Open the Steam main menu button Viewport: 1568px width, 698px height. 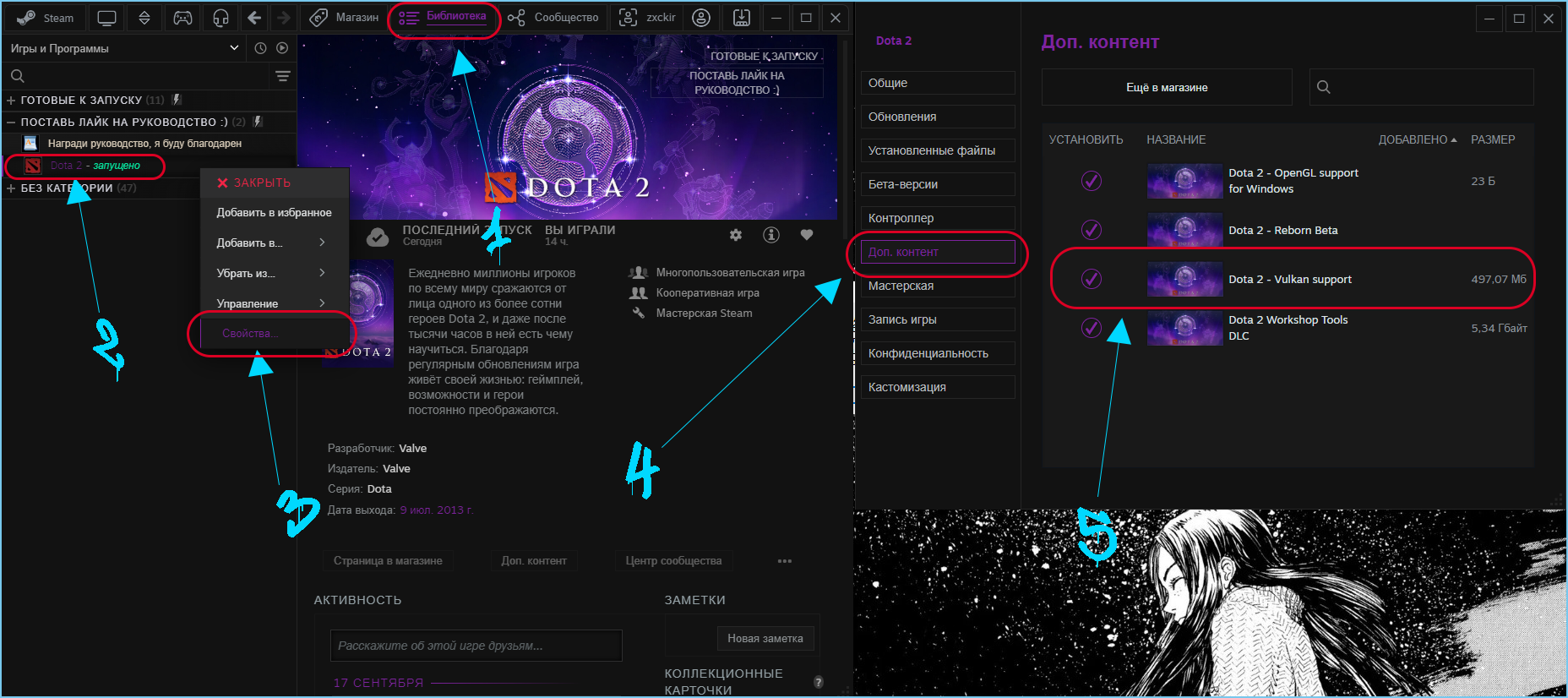point(46,18)
